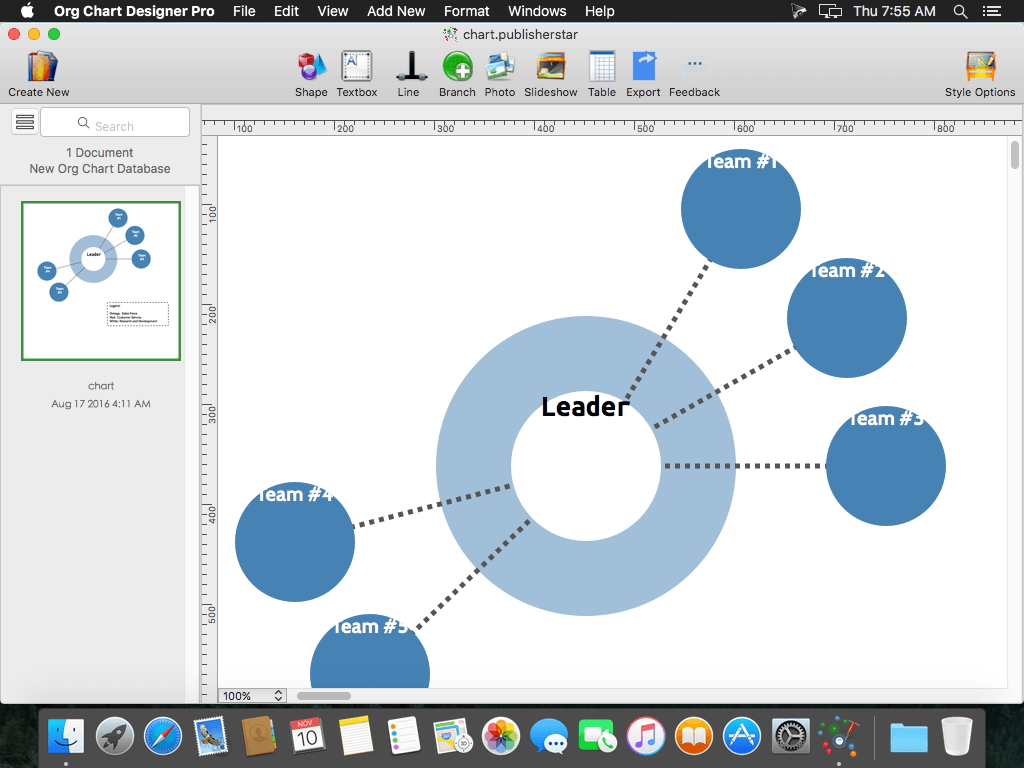Open the Add New menu
Image resolution: width=1024 pixels, height=768 pixels.
click(x=396, y=11)
